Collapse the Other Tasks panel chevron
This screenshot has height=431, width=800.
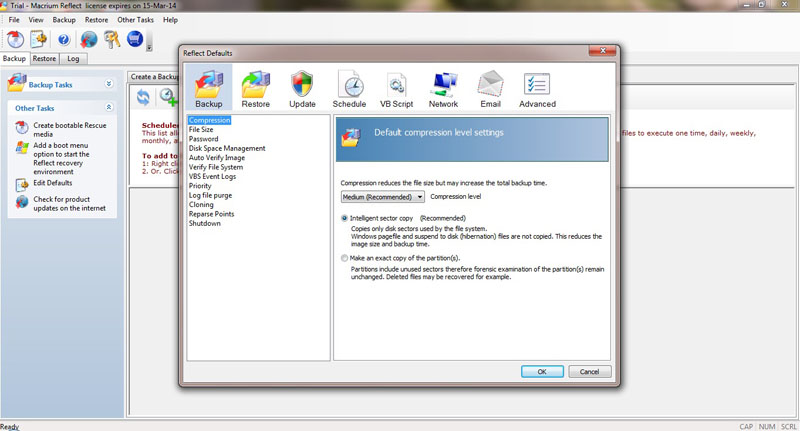pyautogui.click(x=109, y=107)
